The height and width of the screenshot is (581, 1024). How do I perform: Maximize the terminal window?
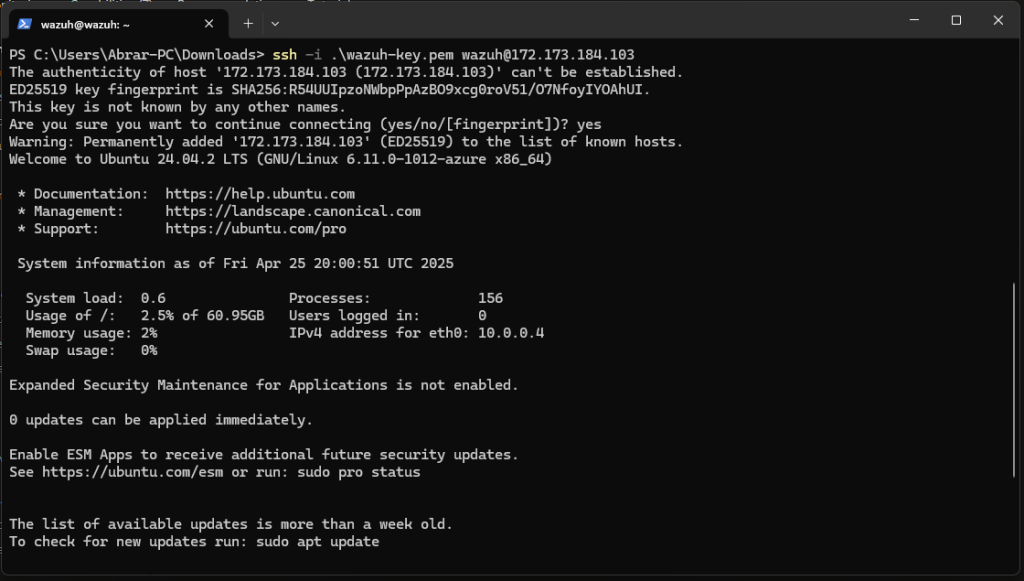coord(956,20)
